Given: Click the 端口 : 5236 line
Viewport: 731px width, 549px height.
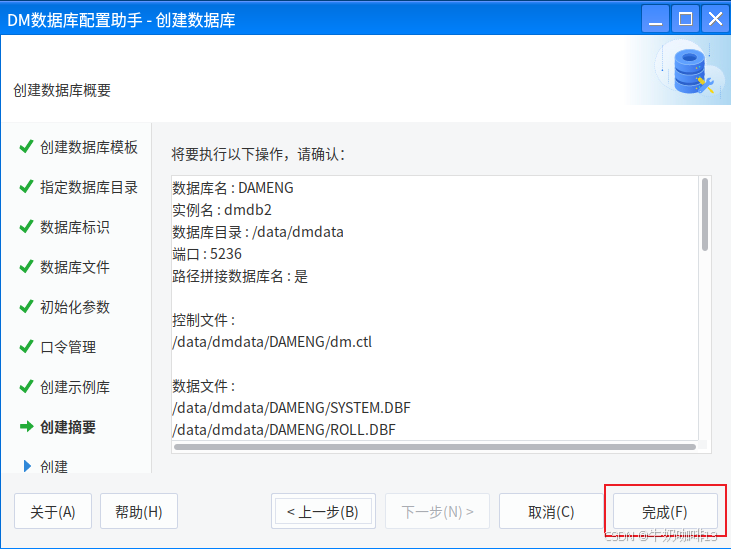Looking at the screenshot, I should click(207, 254).
